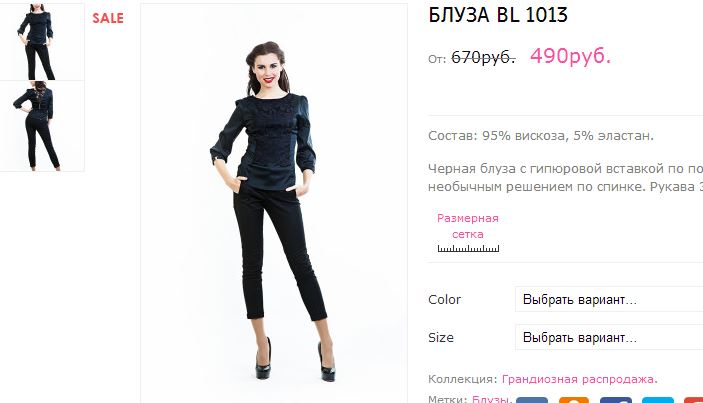Click the 490руб. sale price

(570, 56)
